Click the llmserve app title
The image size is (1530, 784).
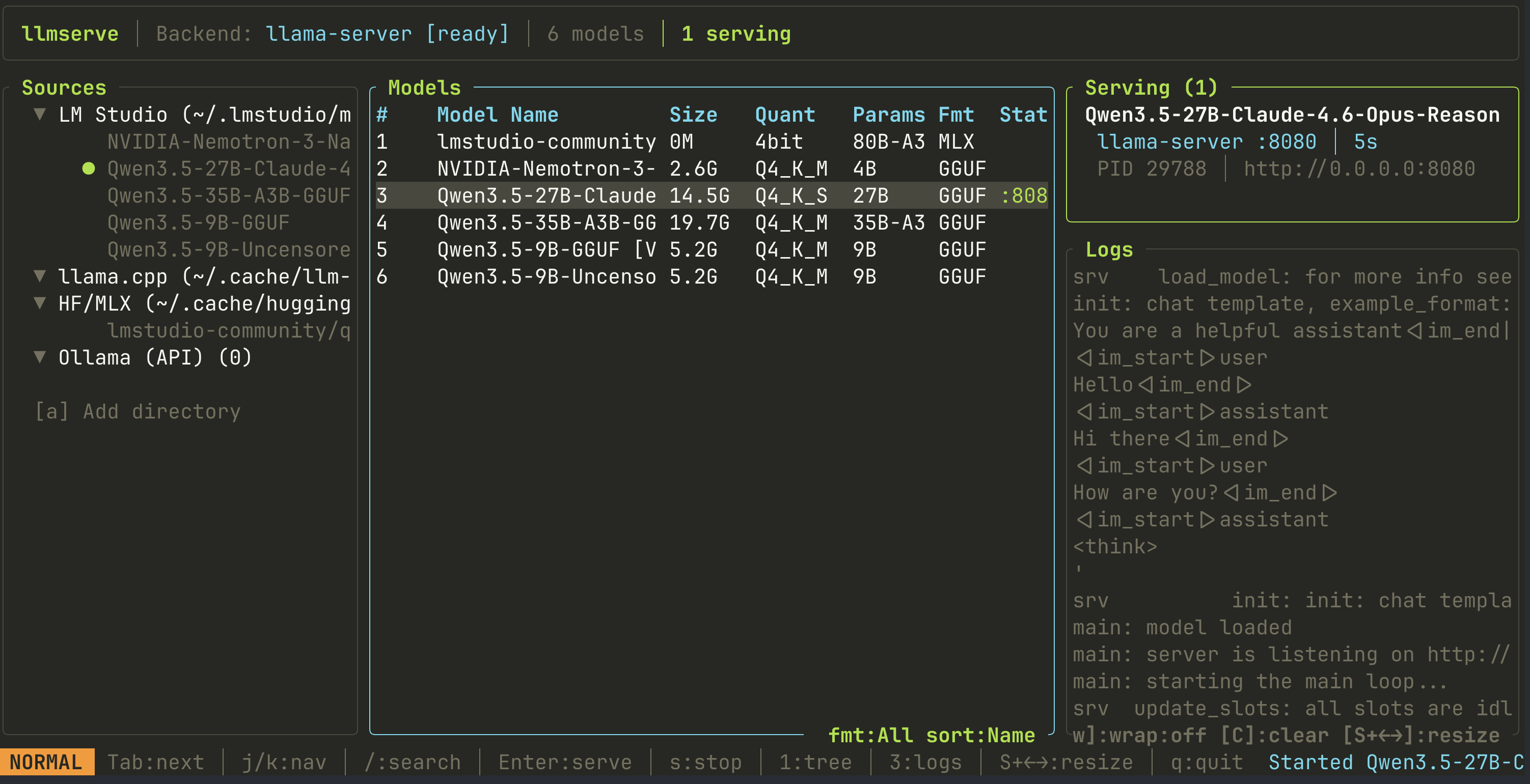tap(70, 34)
